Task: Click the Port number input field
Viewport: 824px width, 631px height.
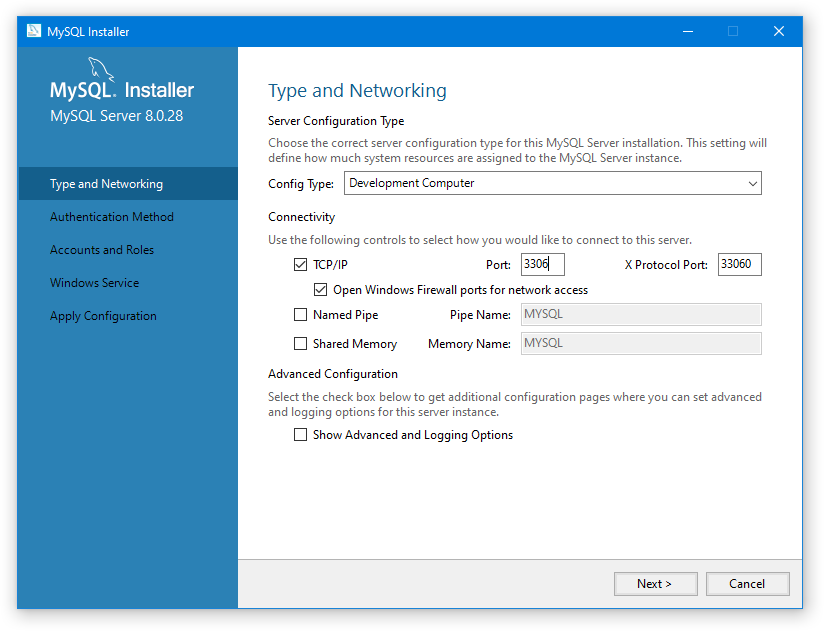Action: [542, 265]
